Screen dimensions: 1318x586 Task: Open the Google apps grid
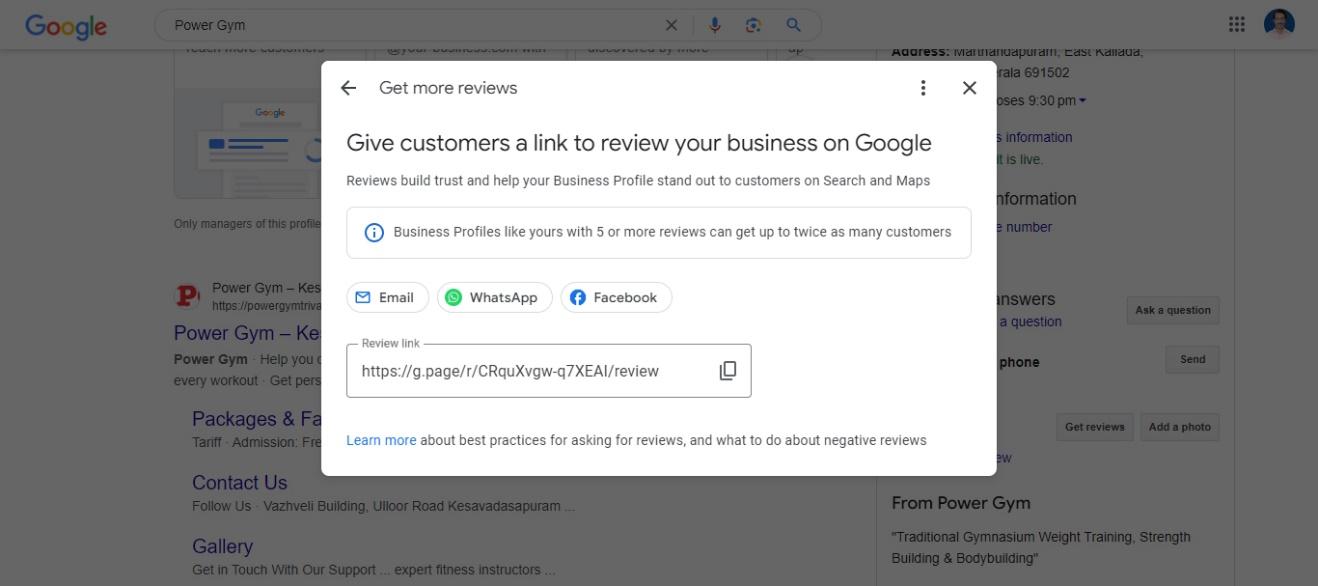[1237, 25]
